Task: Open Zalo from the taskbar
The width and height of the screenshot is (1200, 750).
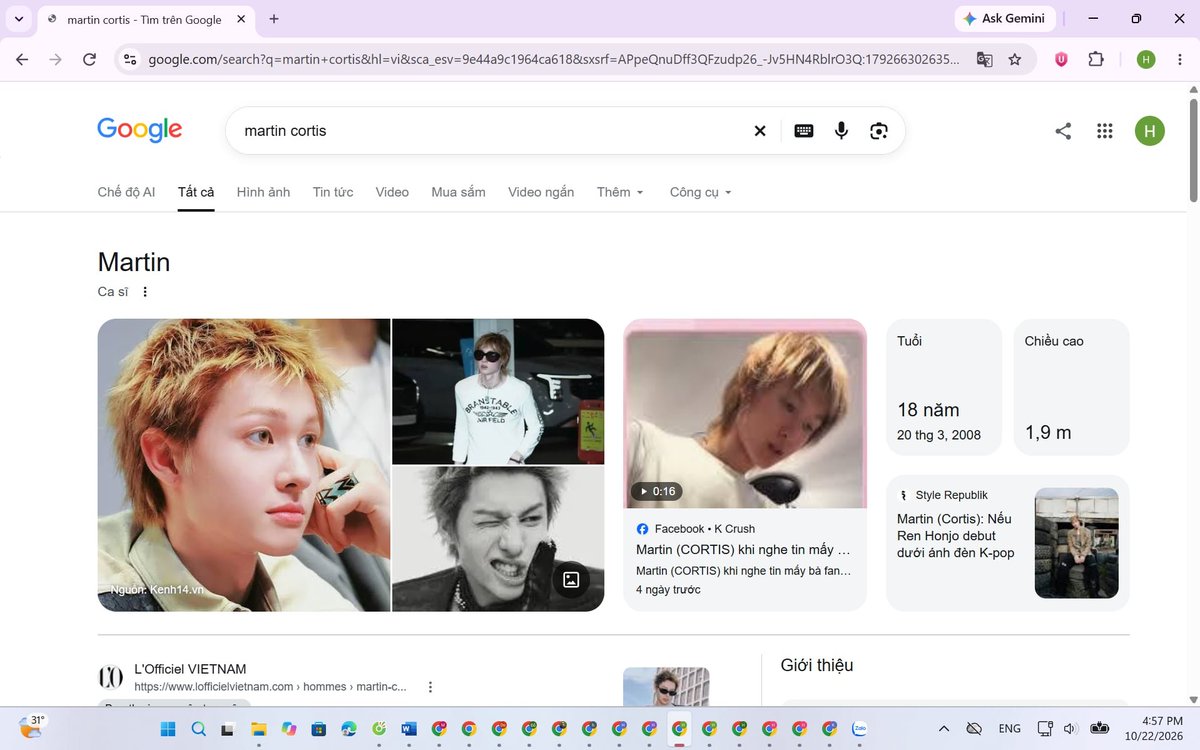Action: click(x=859, y=728)
